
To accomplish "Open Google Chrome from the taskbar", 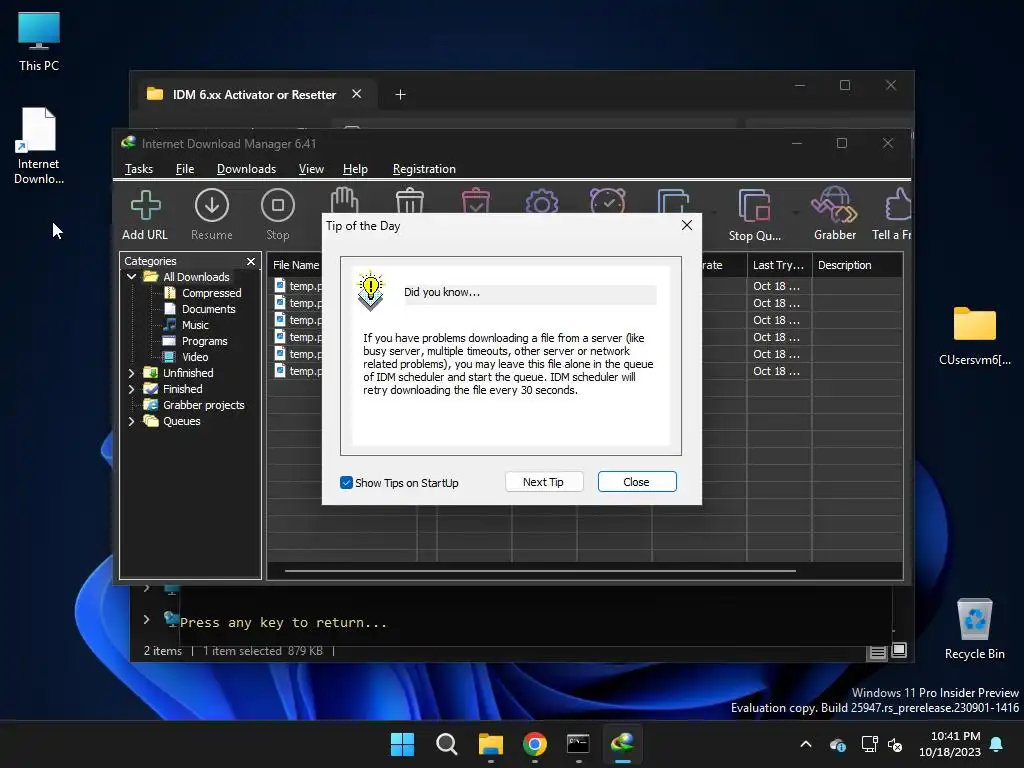I will (x=535, y=744).
